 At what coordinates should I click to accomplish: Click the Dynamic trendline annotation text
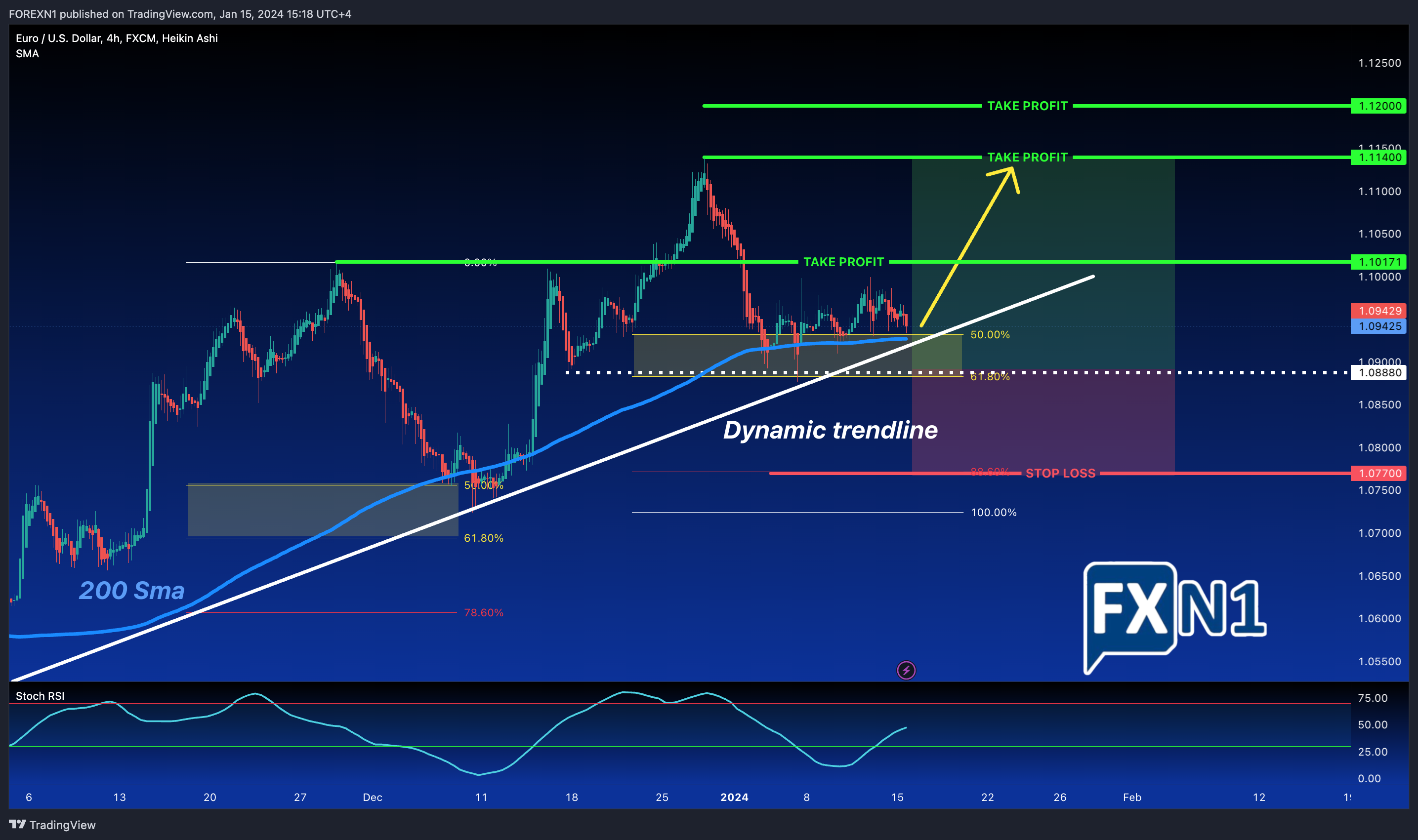tap(830, 430)
